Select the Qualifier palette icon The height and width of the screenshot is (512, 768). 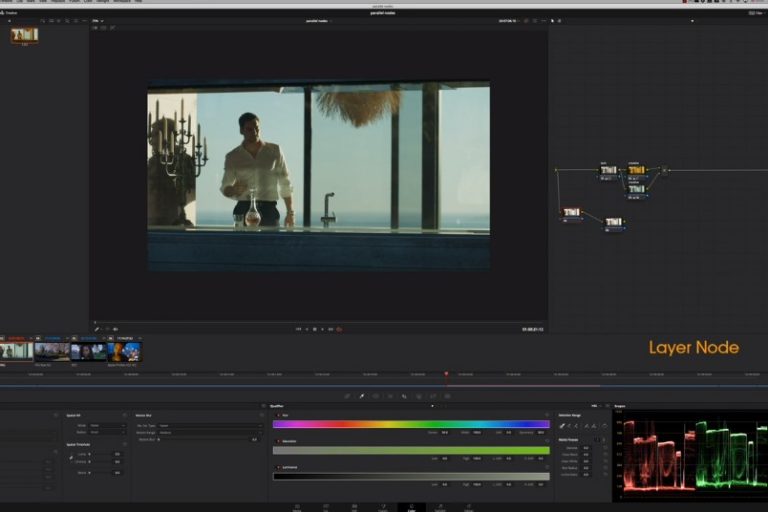point(361,396)
